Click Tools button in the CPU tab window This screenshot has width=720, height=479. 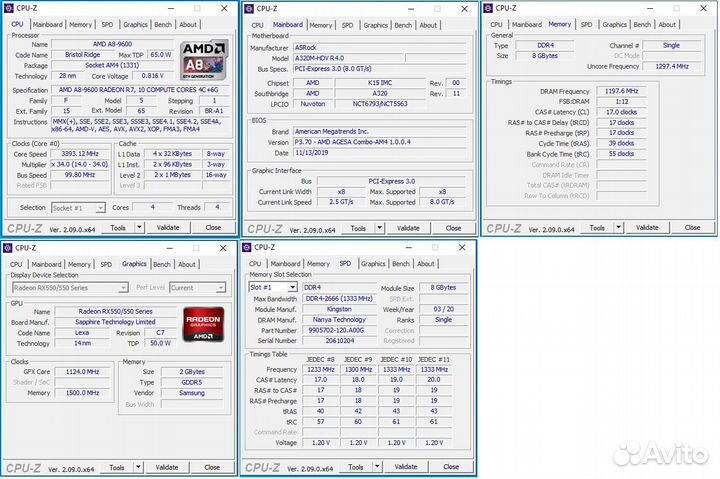(118, 227)
